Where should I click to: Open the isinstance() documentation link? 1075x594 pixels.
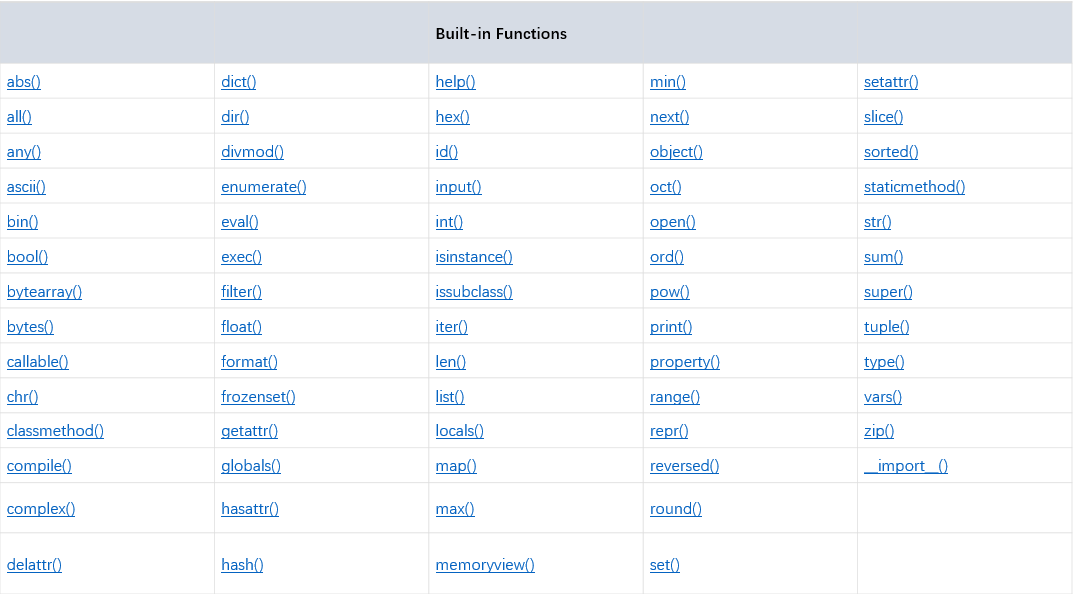474,257
